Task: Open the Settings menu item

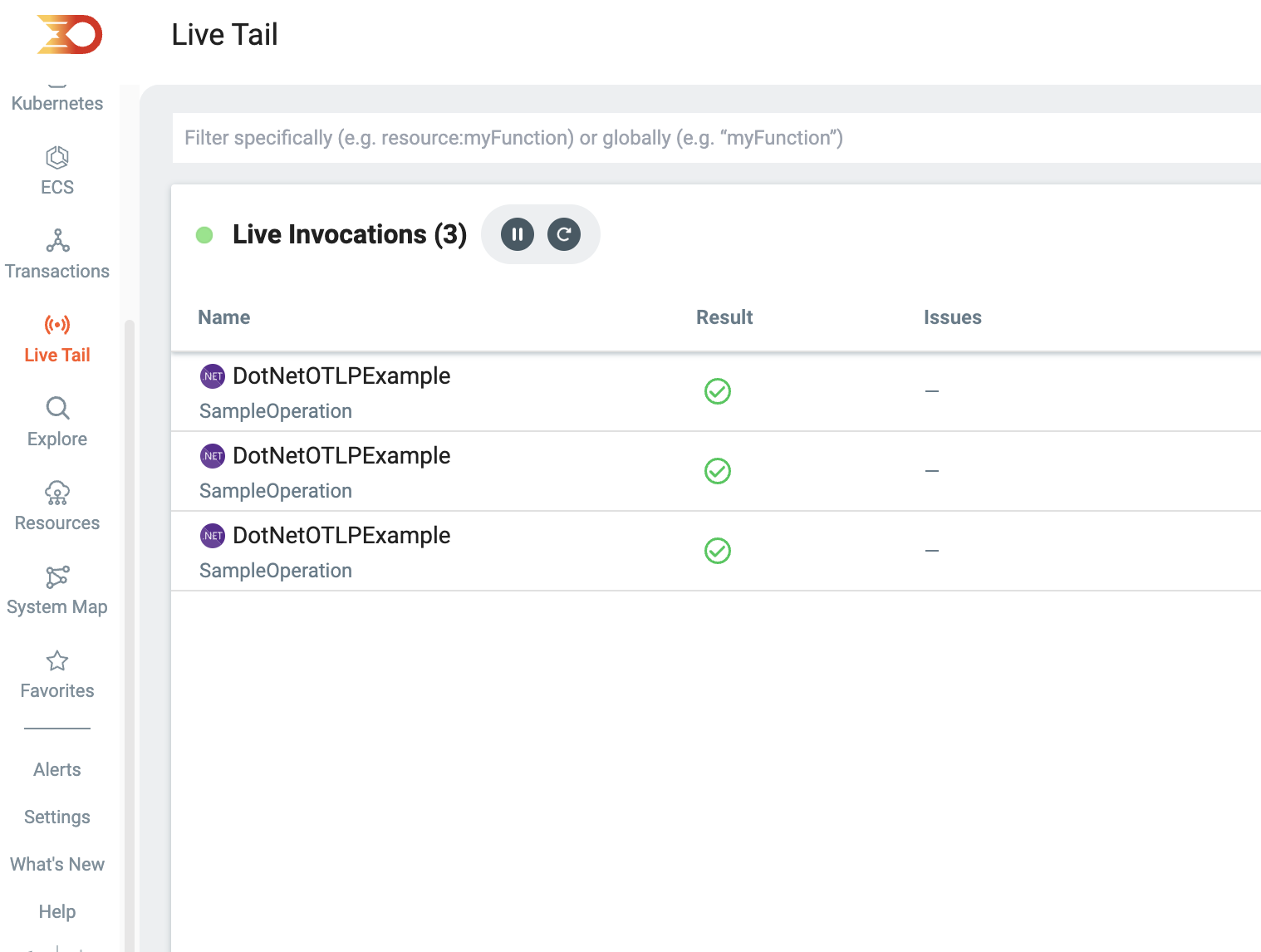Action: coord(56,817)
